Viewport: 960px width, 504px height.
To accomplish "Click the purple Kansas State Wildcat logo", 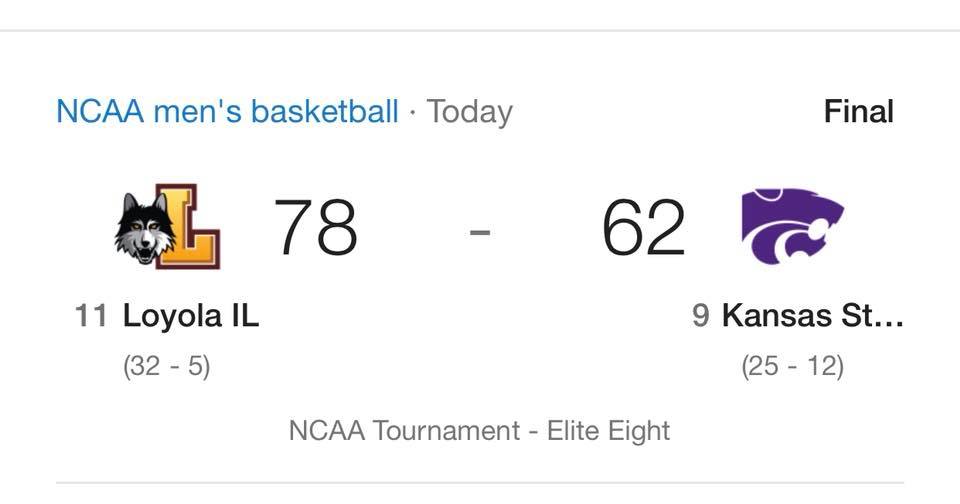I will tap(792, 226).
